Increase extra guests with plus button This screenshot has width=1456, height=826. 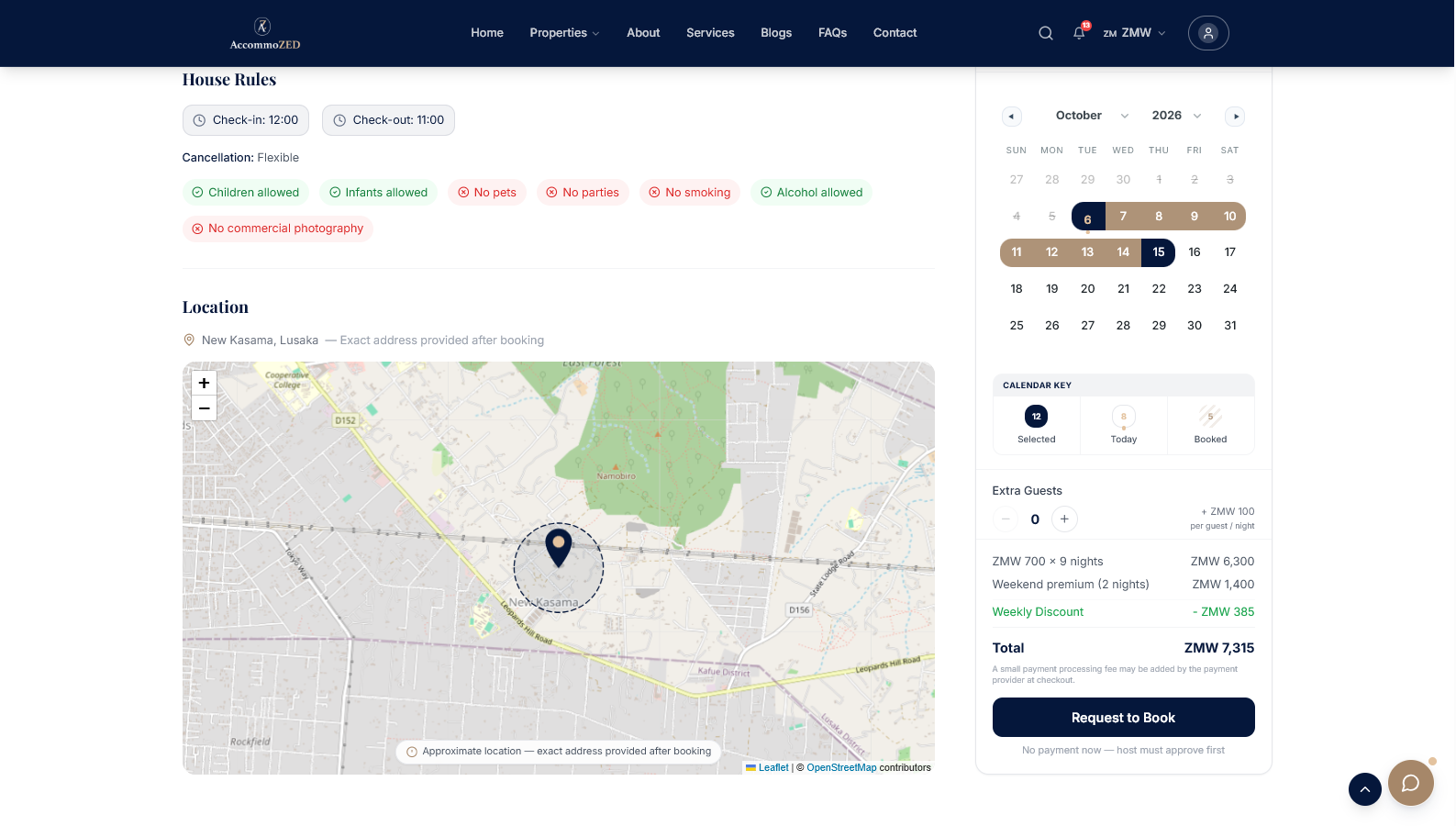pos(1064,519)
